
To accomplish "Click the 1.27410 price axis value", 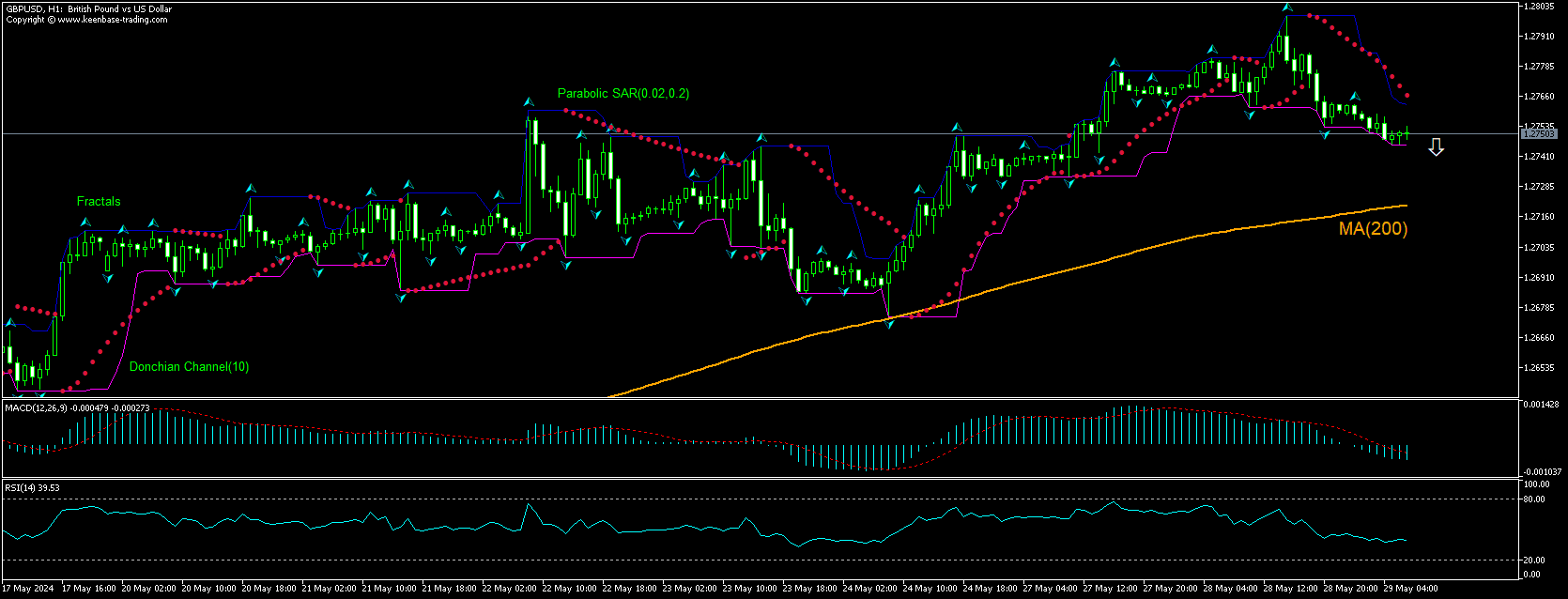I will tap(1539, 157).
